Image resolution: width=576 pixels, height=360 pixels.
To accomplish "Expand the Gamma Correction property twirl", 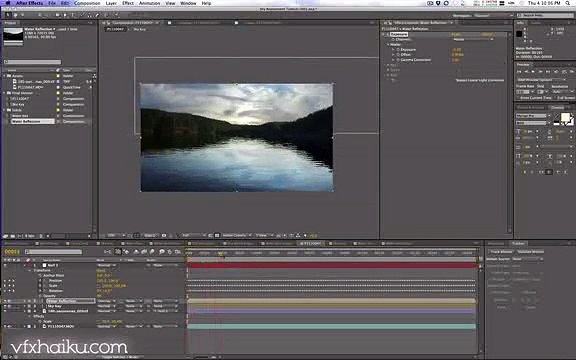I will [x=393, y=60].
